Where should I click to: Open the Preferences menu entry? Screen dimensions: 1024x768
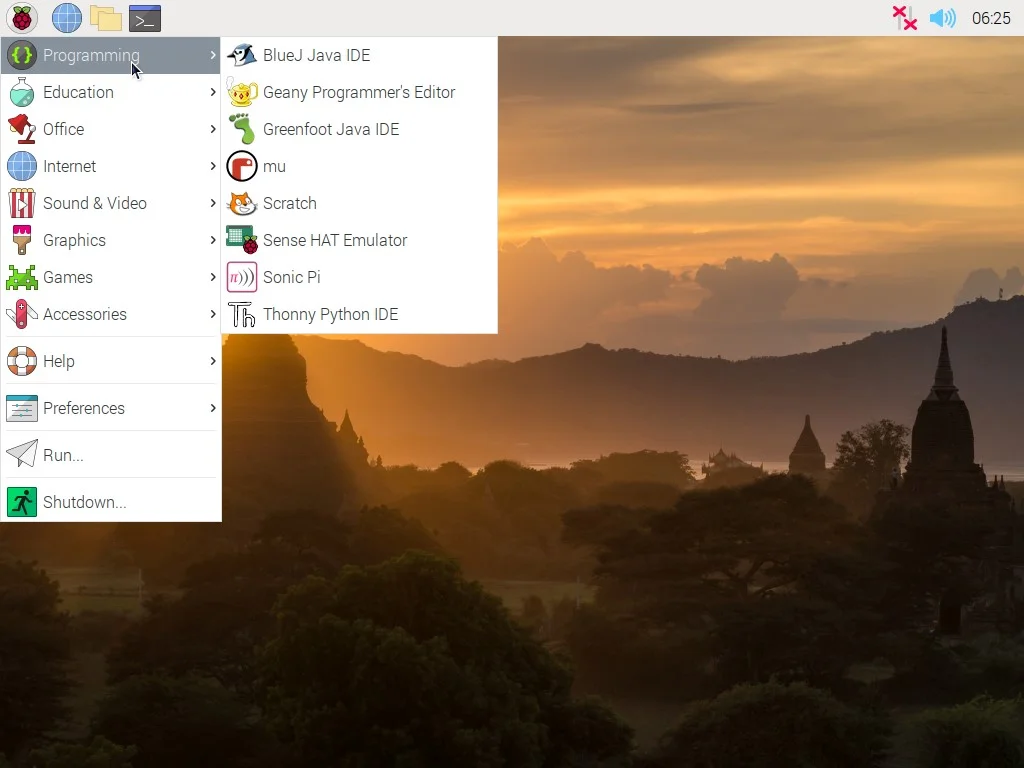tap(111, 408)
